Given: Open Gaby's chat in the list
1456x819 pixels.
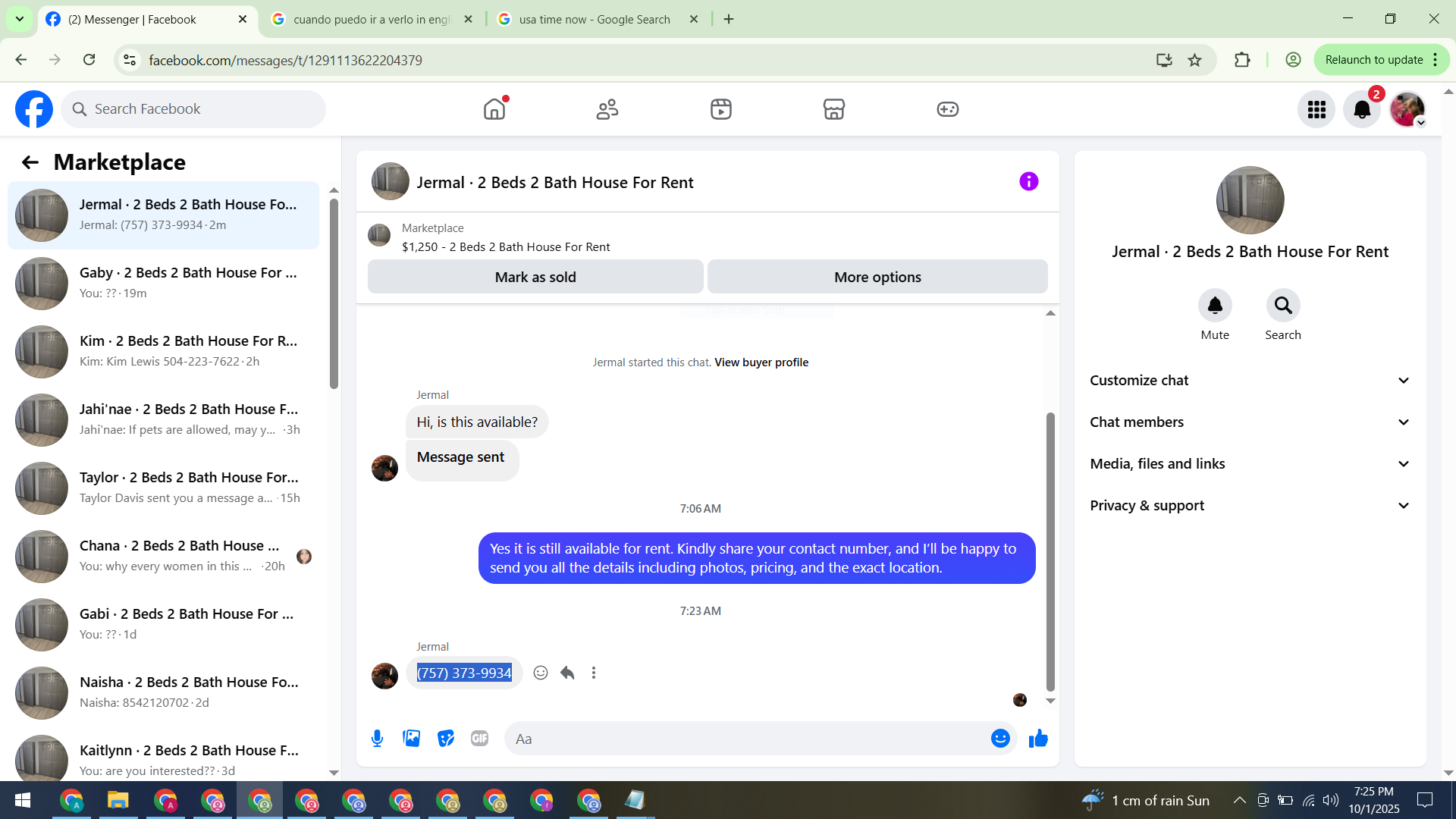Looking at the screenshot, I should [163, 283].
